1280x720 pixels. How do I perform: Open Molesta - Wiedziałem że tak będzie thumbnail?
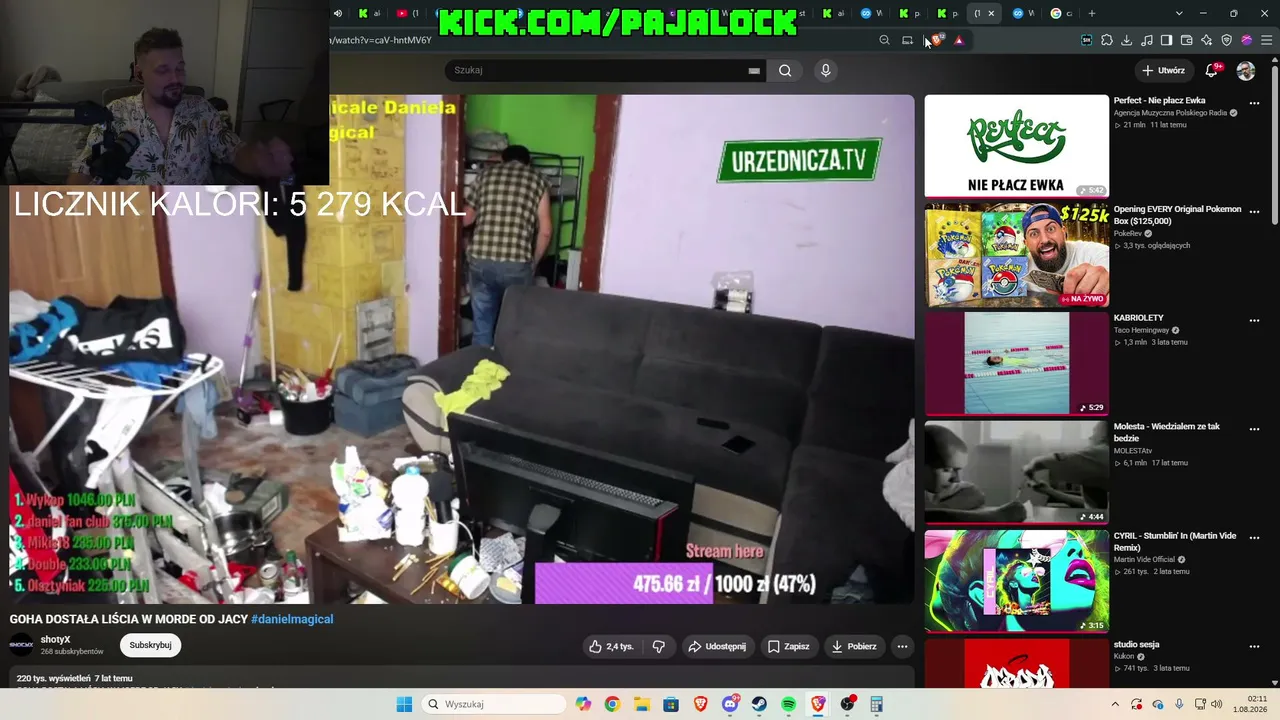pos(1016,472)
